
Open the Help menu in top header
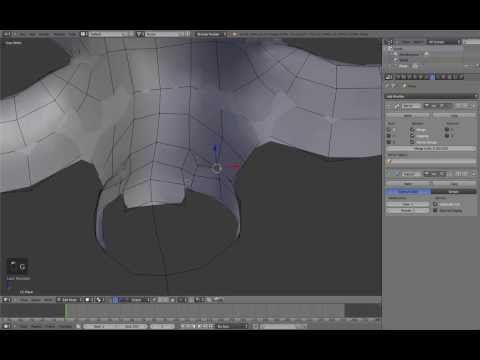pos(73,34)
